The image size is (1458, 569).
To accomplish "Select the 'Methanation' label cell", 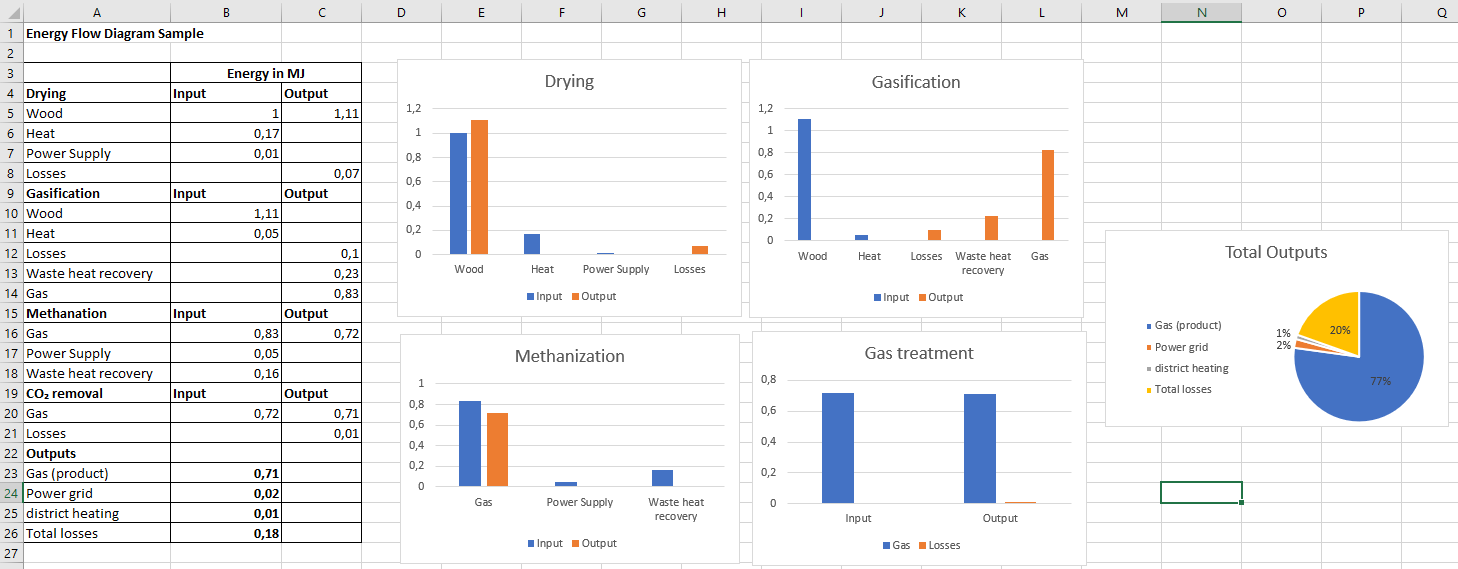I will [97, 313].
